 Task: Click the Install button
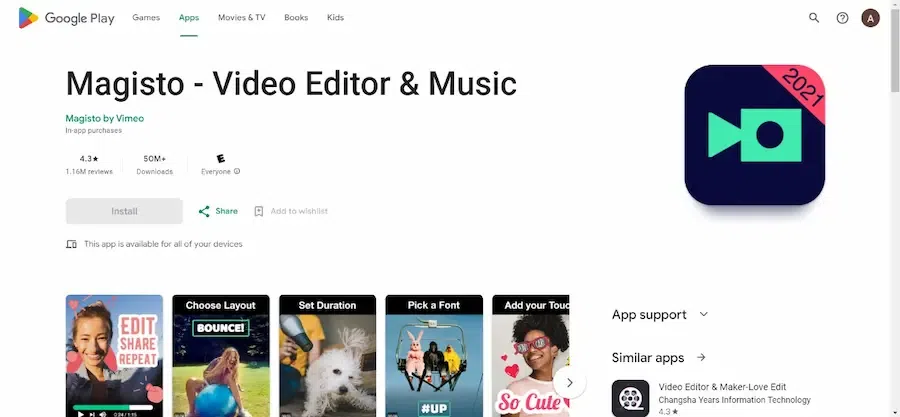click(x=124, y=211)
